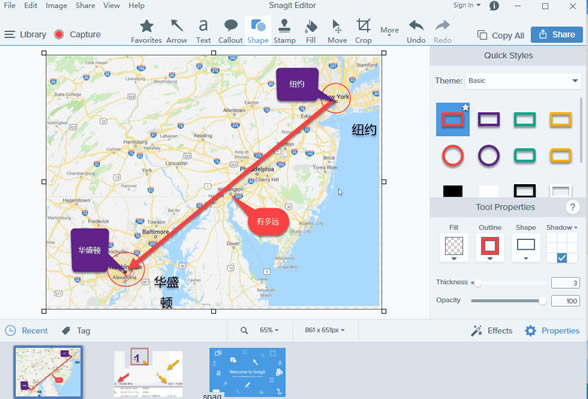Open the Library view

[26, 34]
